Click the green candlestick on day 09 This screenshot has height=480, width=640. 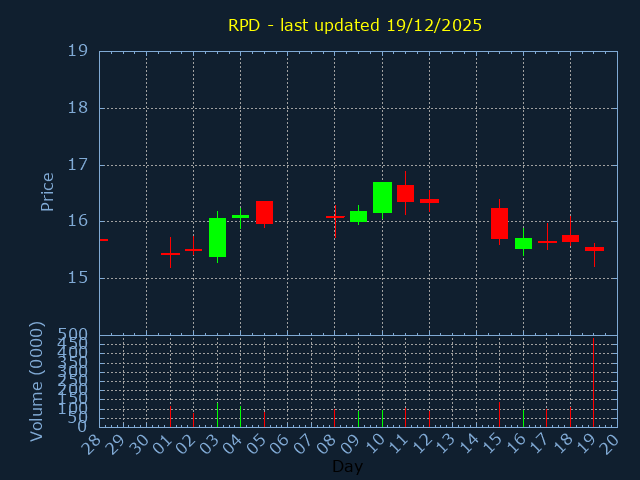coord(358,216)
